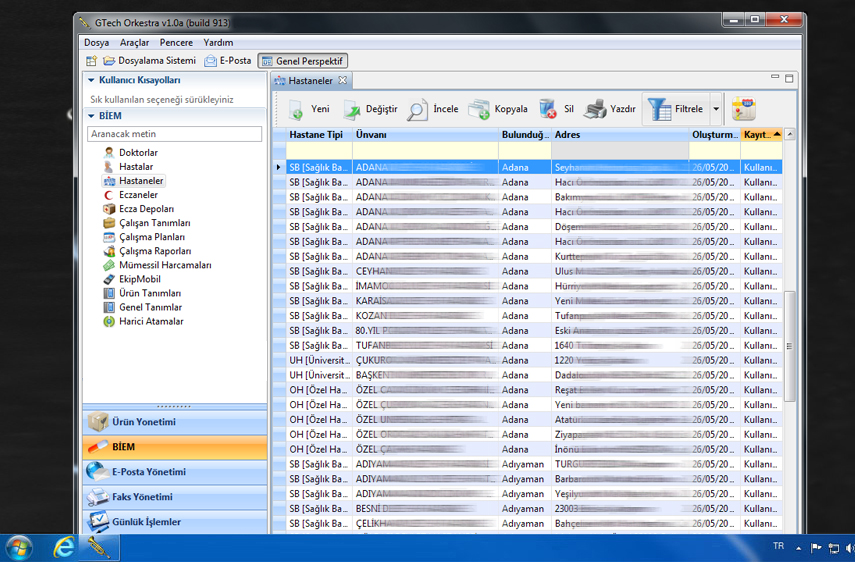855x562 pixels.
Task: Open EkipMobil item
Action: pyautogui.click(x=140, y=279)
